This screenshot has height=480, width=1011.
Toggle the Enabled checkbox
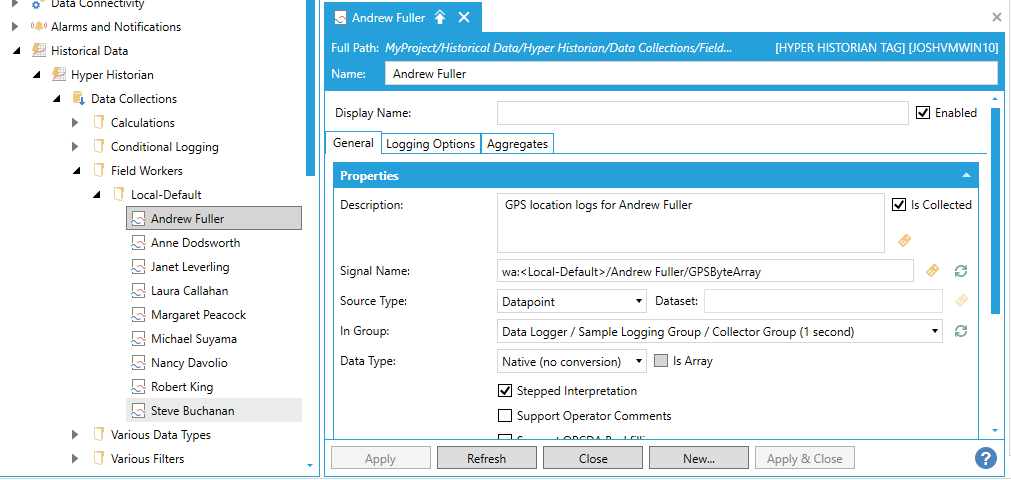pos(923,113)
